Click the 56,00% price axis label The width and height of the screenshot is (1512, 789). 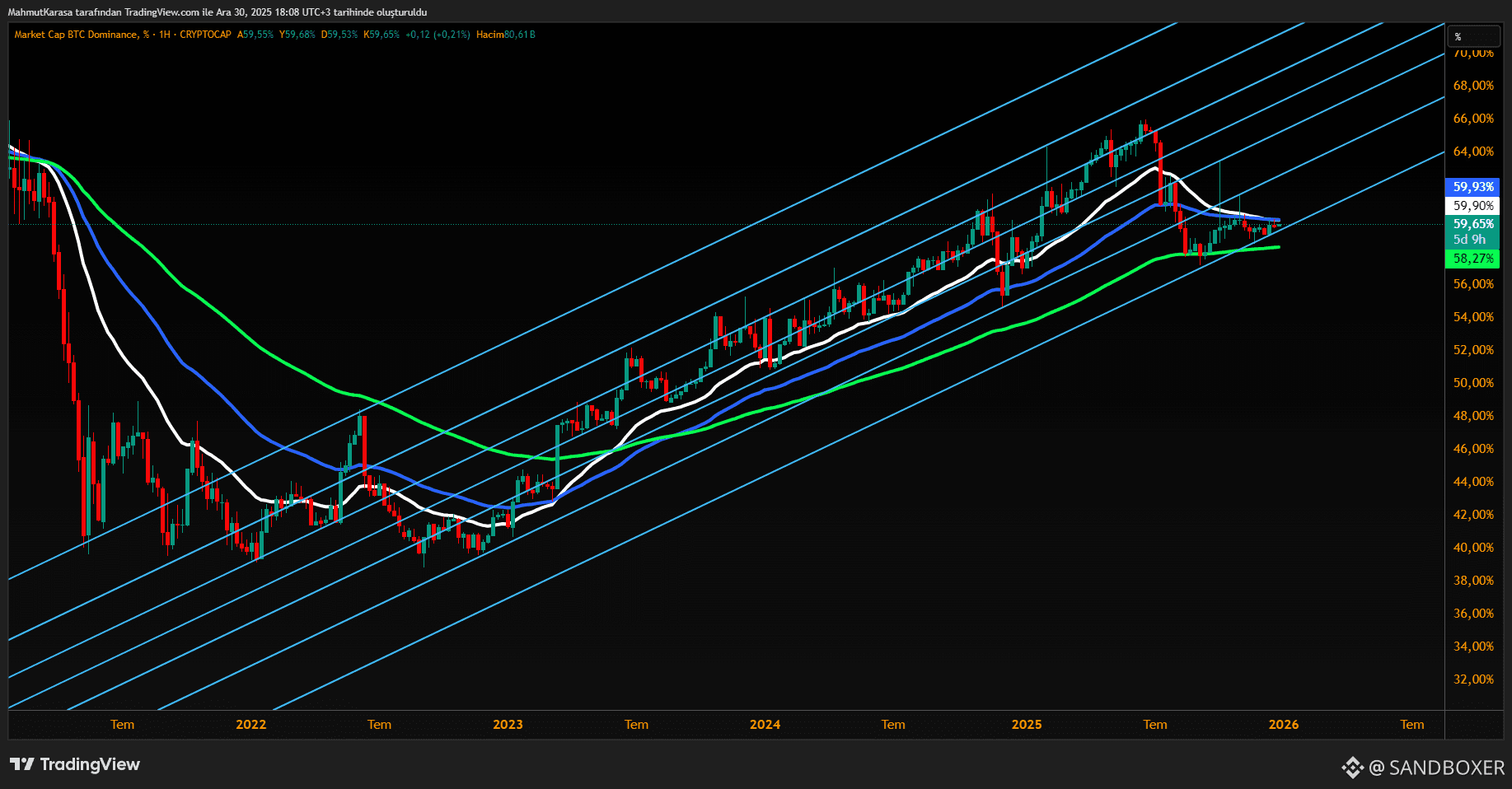coord(1473,284)
